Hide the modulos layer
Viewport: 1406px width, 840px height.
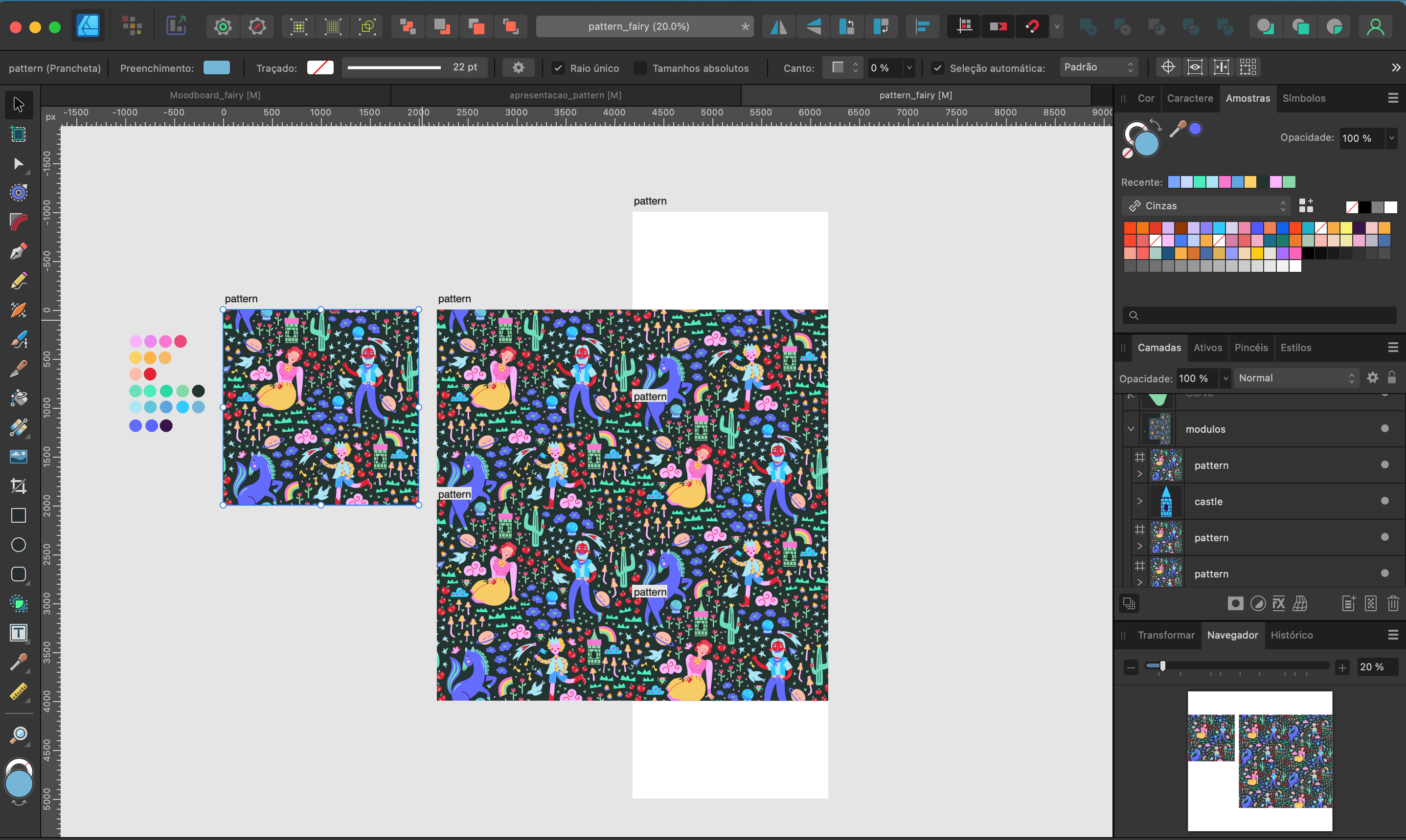tap(1384, 428)
